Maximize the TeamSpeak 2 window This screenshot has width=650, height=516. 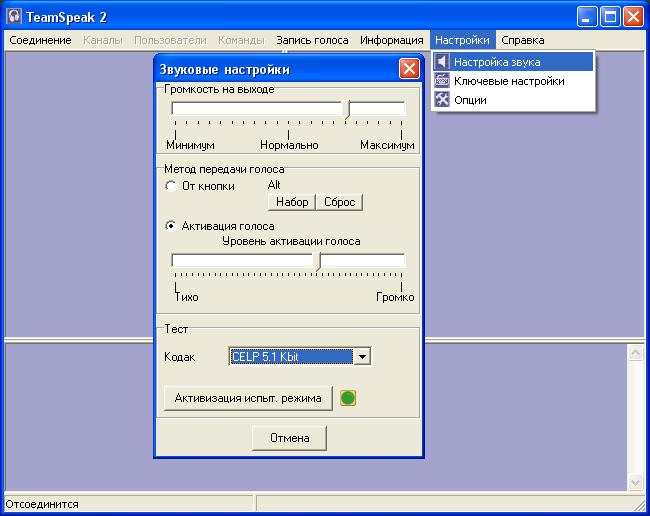tap(610, 17)
